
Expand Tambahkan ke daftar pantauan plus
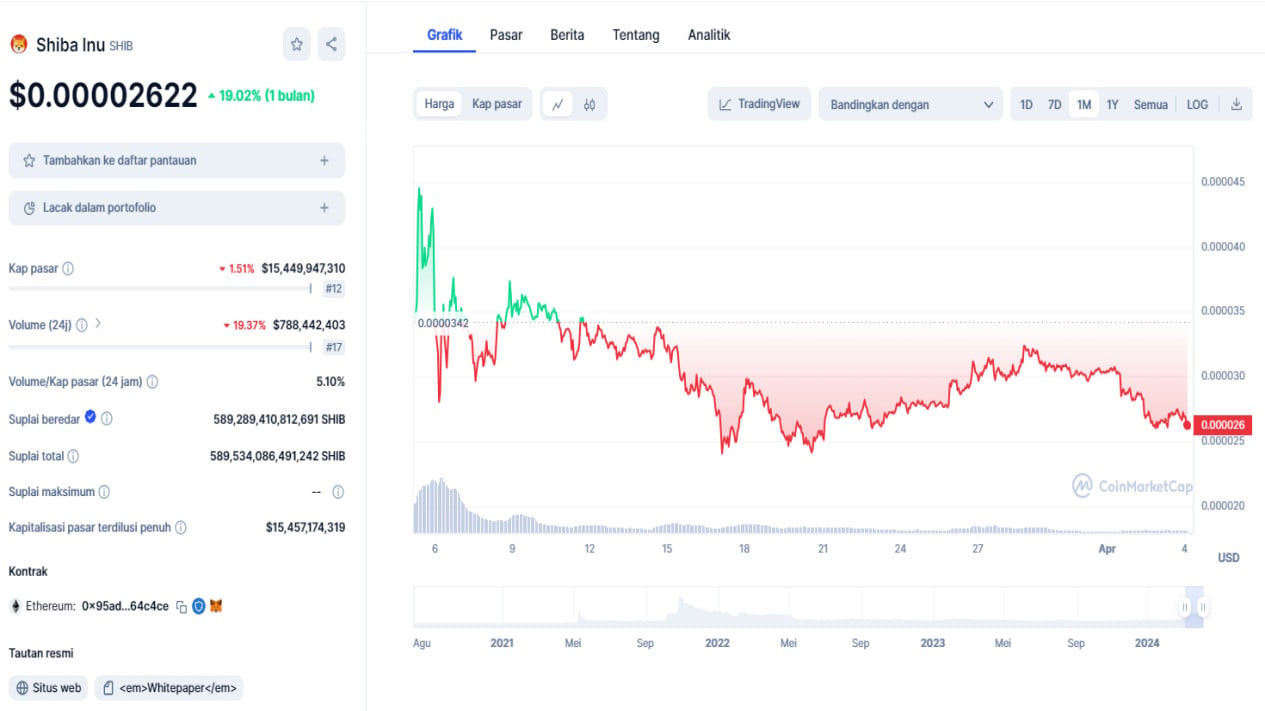point(324,160)
